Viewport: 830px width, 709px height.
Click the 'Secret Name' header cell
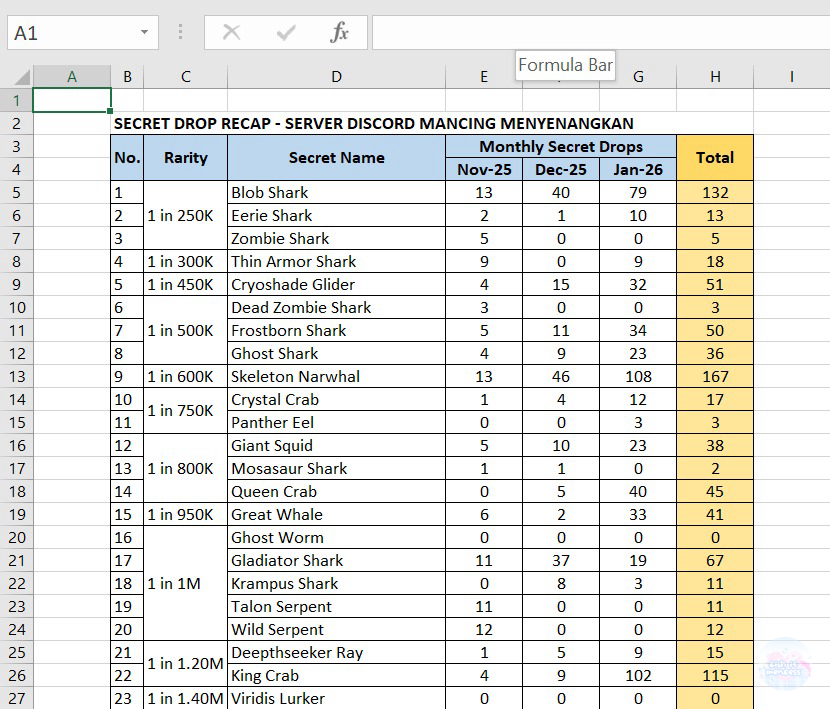tap(336, 158)
